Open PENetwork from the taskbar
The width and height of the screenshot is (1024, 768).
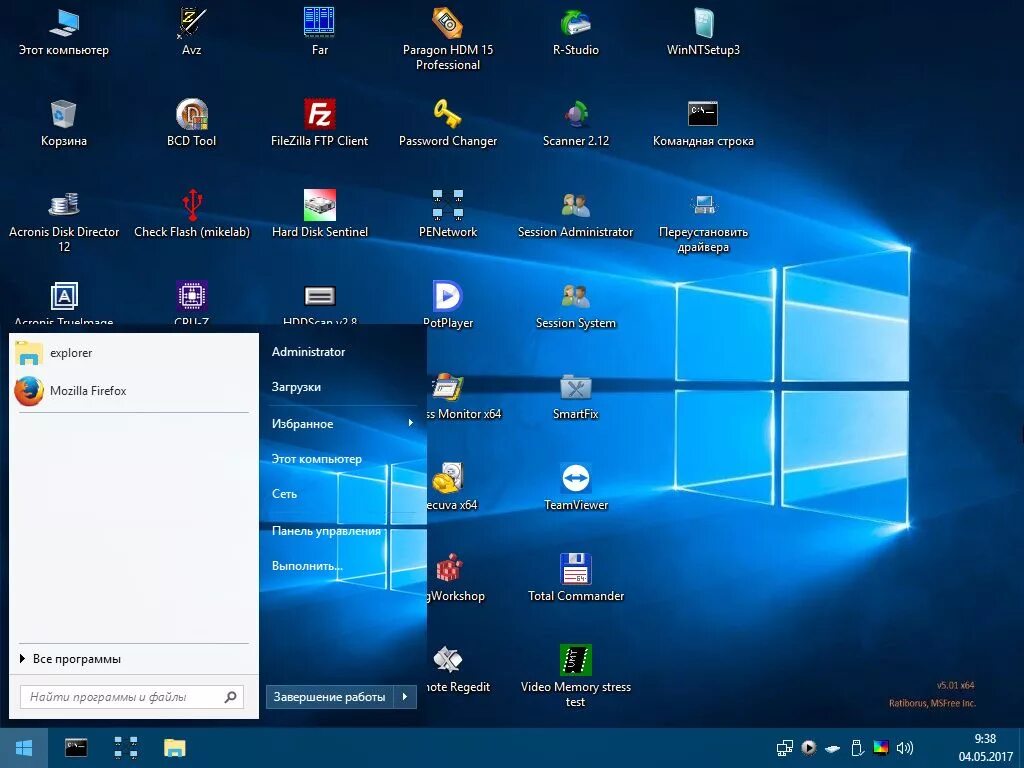tap(126, 748)
